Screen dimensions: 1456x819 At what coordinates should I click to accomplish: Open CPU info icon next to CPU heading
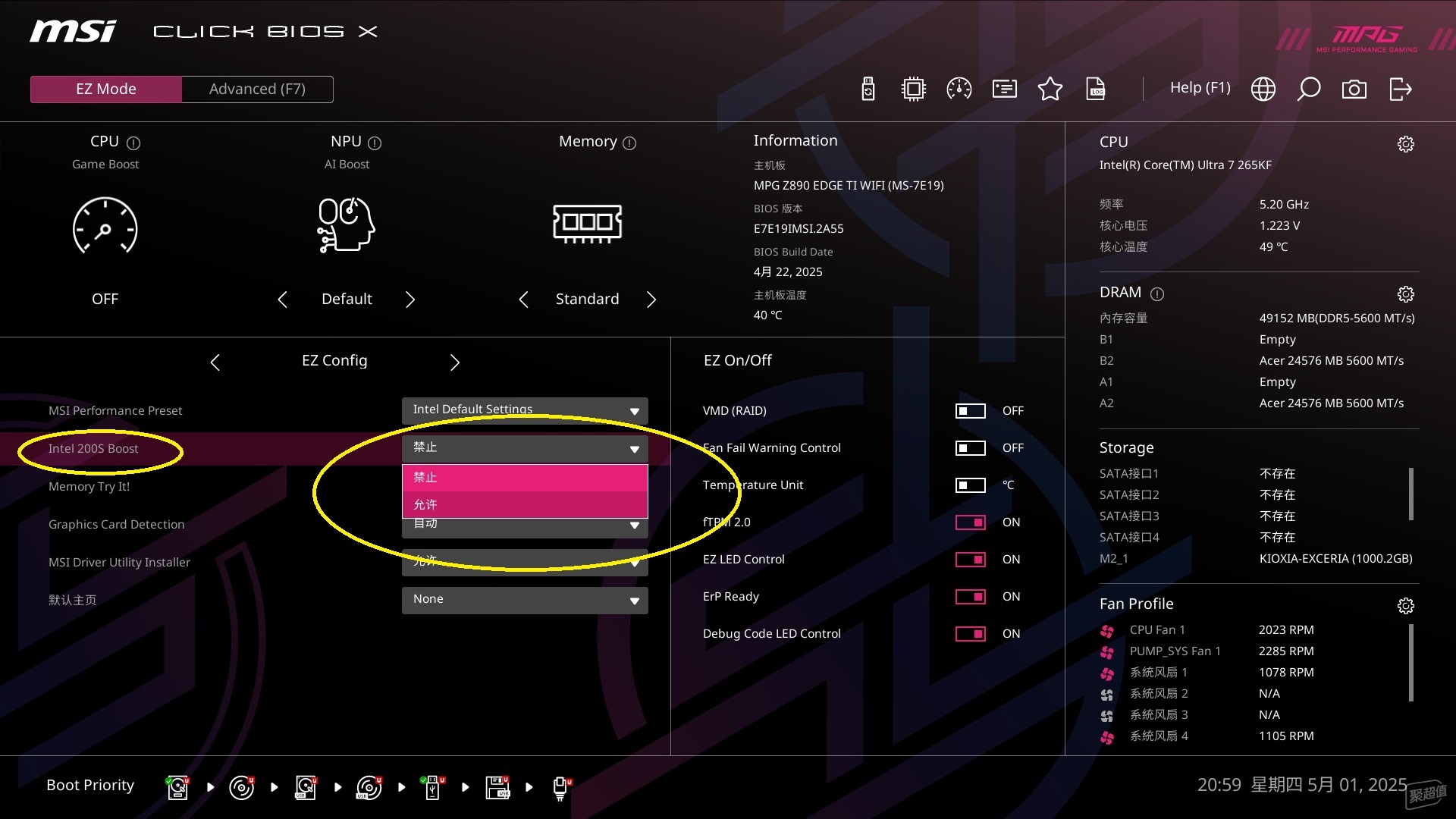(x=133, y=143)
